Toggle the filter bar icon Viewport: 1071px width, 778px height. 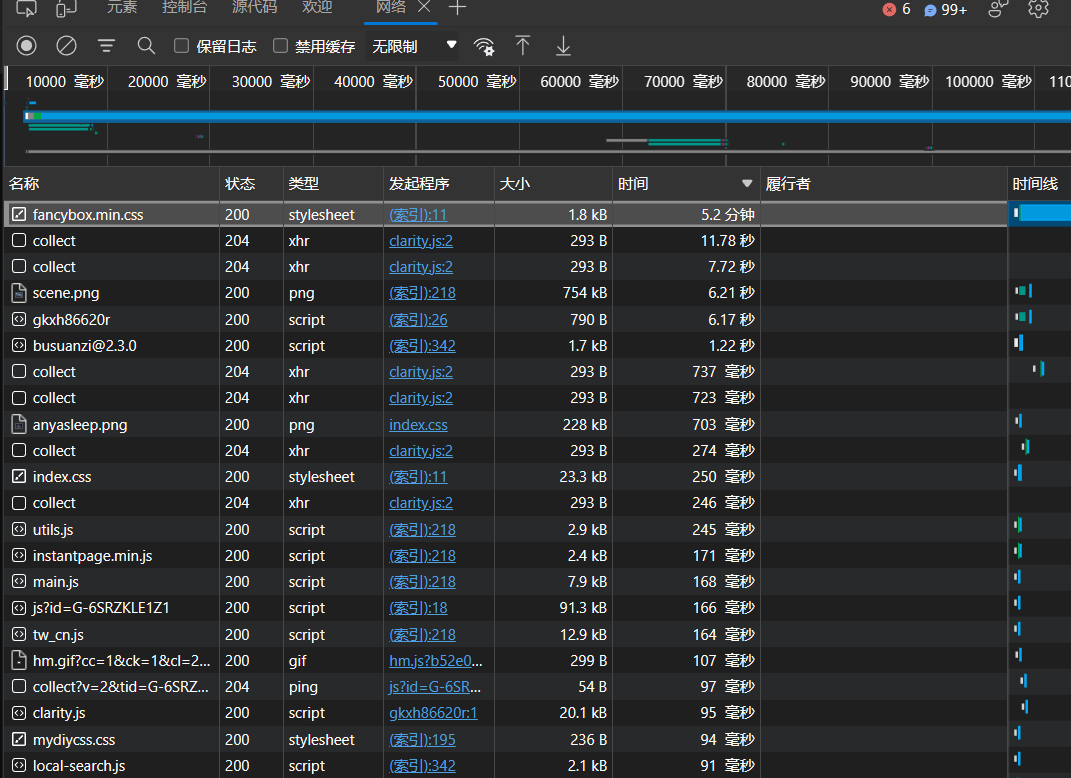106,45
